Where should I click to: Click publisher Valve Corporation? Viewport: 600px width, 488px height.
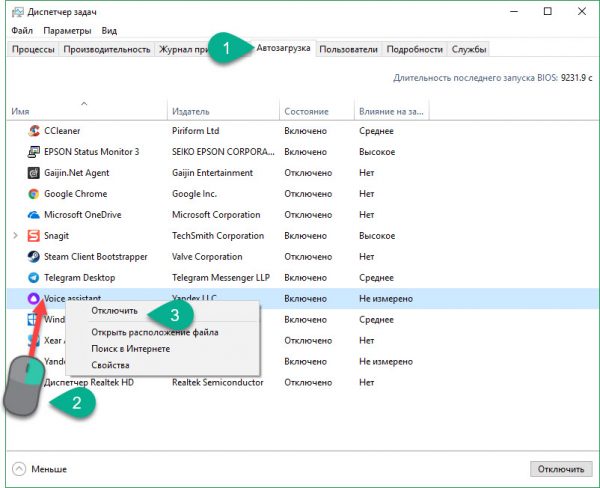(207, 257)
